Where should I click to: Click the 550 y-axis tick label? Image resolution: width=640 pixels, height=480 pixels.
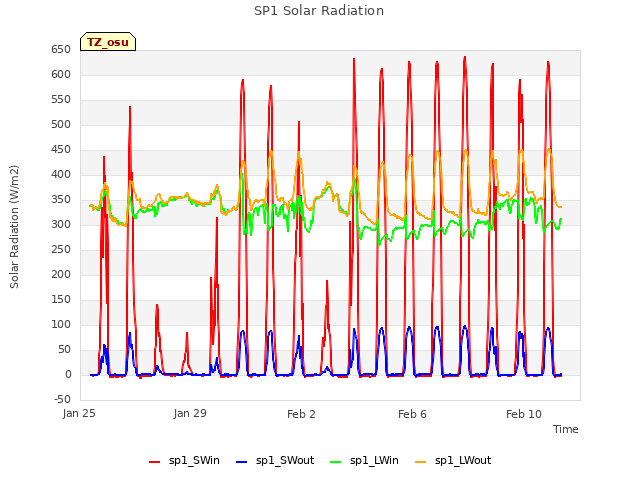tap(61, 100)
